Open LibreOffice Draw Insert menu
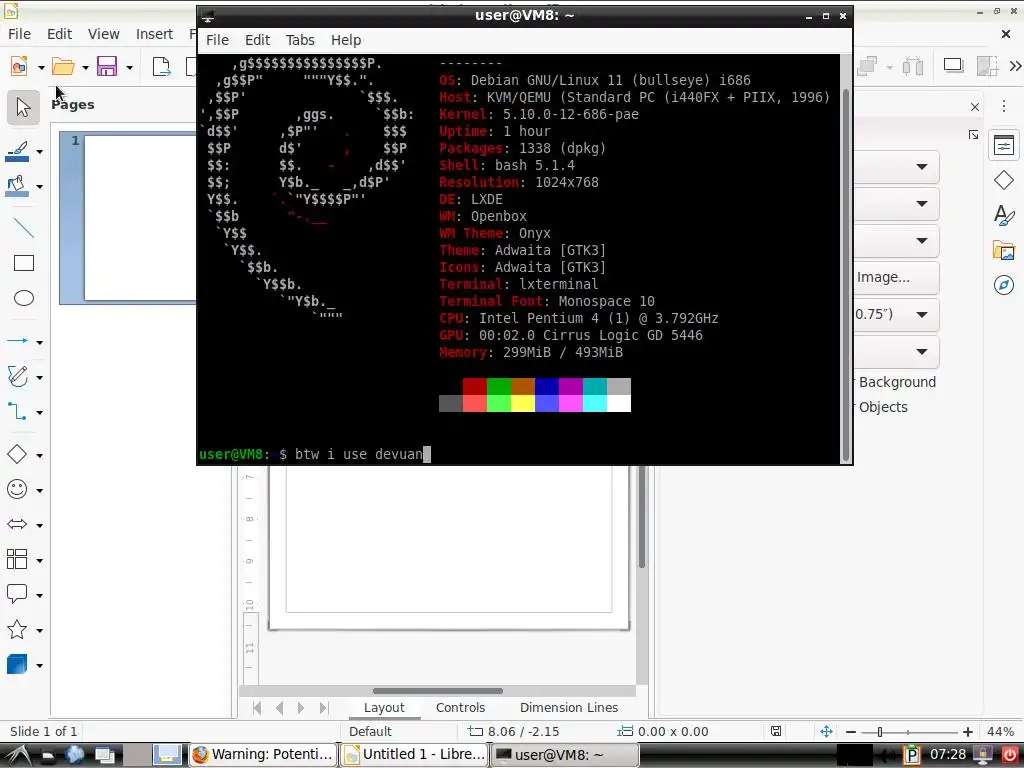Image resolution: width=1024 pixels, height=768 pixels. coord(154,34)
